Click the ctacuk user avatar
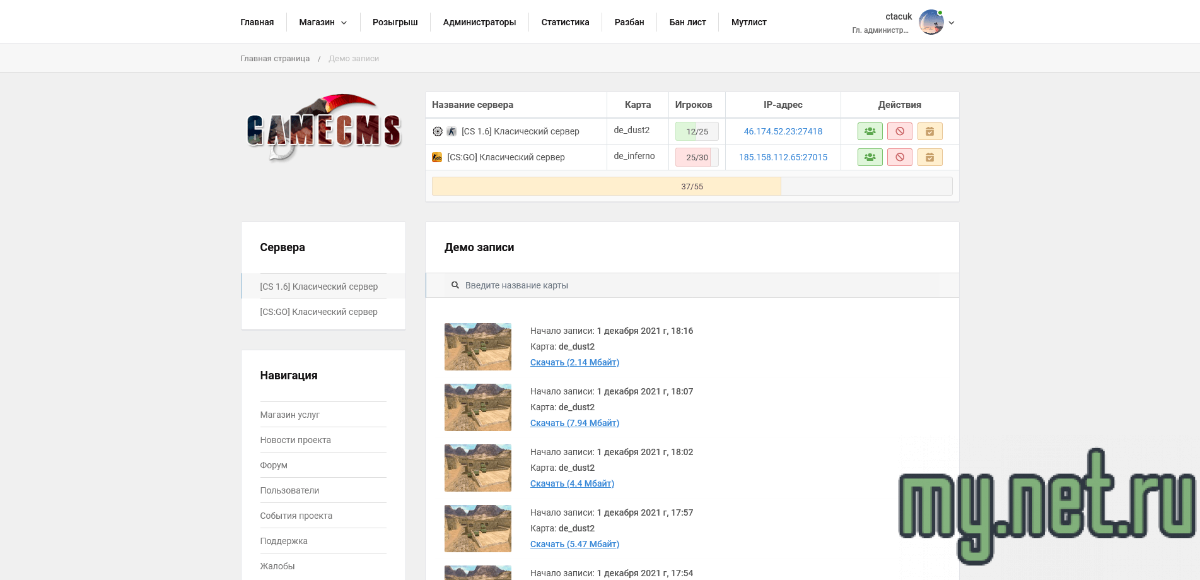The height and width of the screenshot is (580, 1200). coord(931,22)
